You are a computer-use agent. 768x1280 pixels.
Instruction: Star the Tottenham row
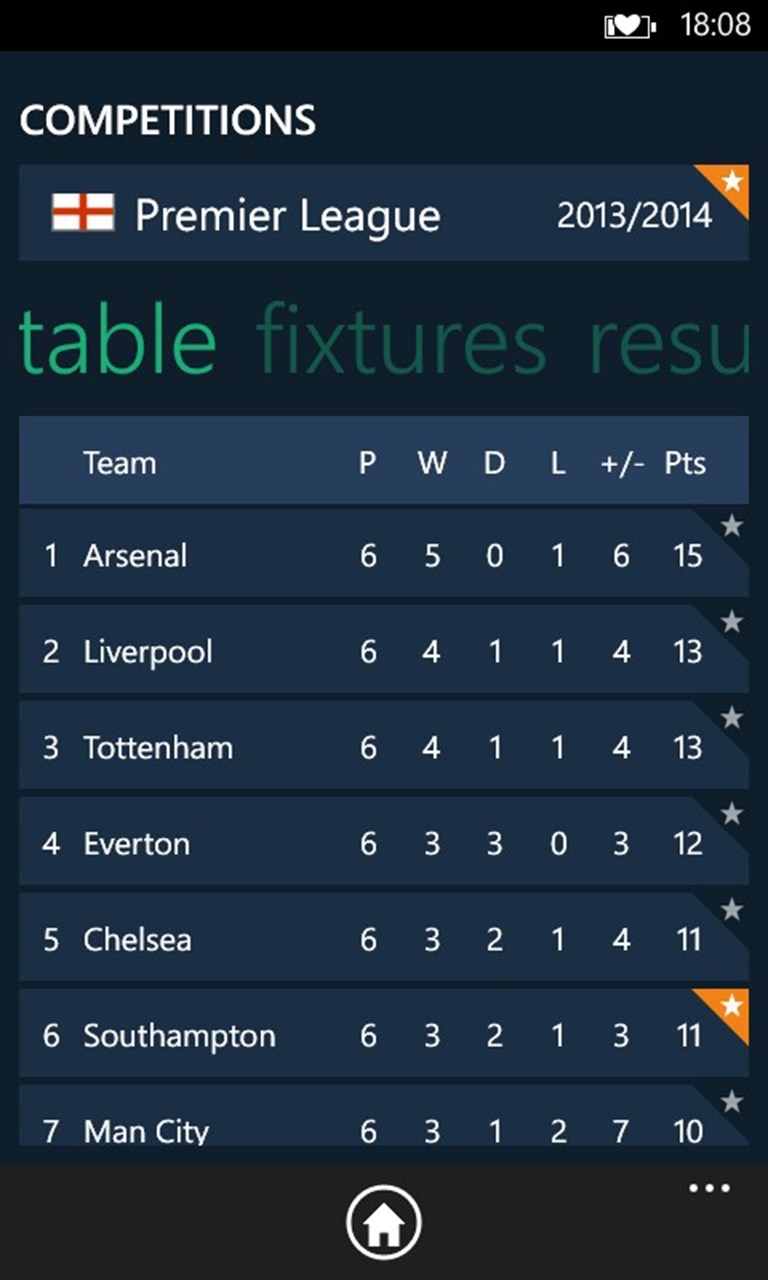(732, 718)
